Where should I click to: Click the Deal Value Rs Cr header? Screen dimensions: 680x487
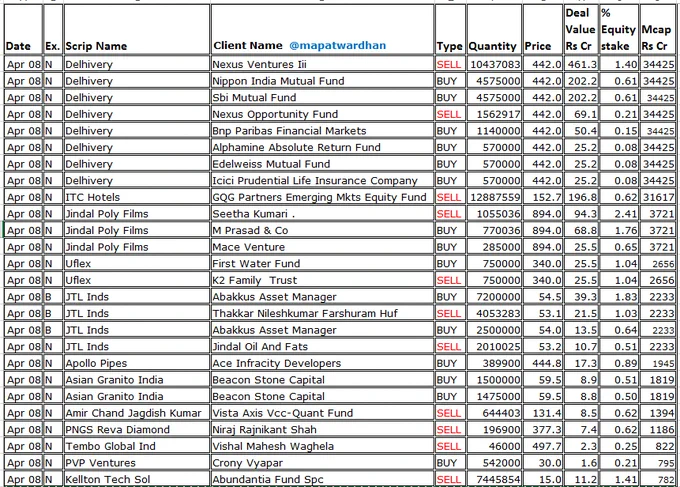(580, 29)
